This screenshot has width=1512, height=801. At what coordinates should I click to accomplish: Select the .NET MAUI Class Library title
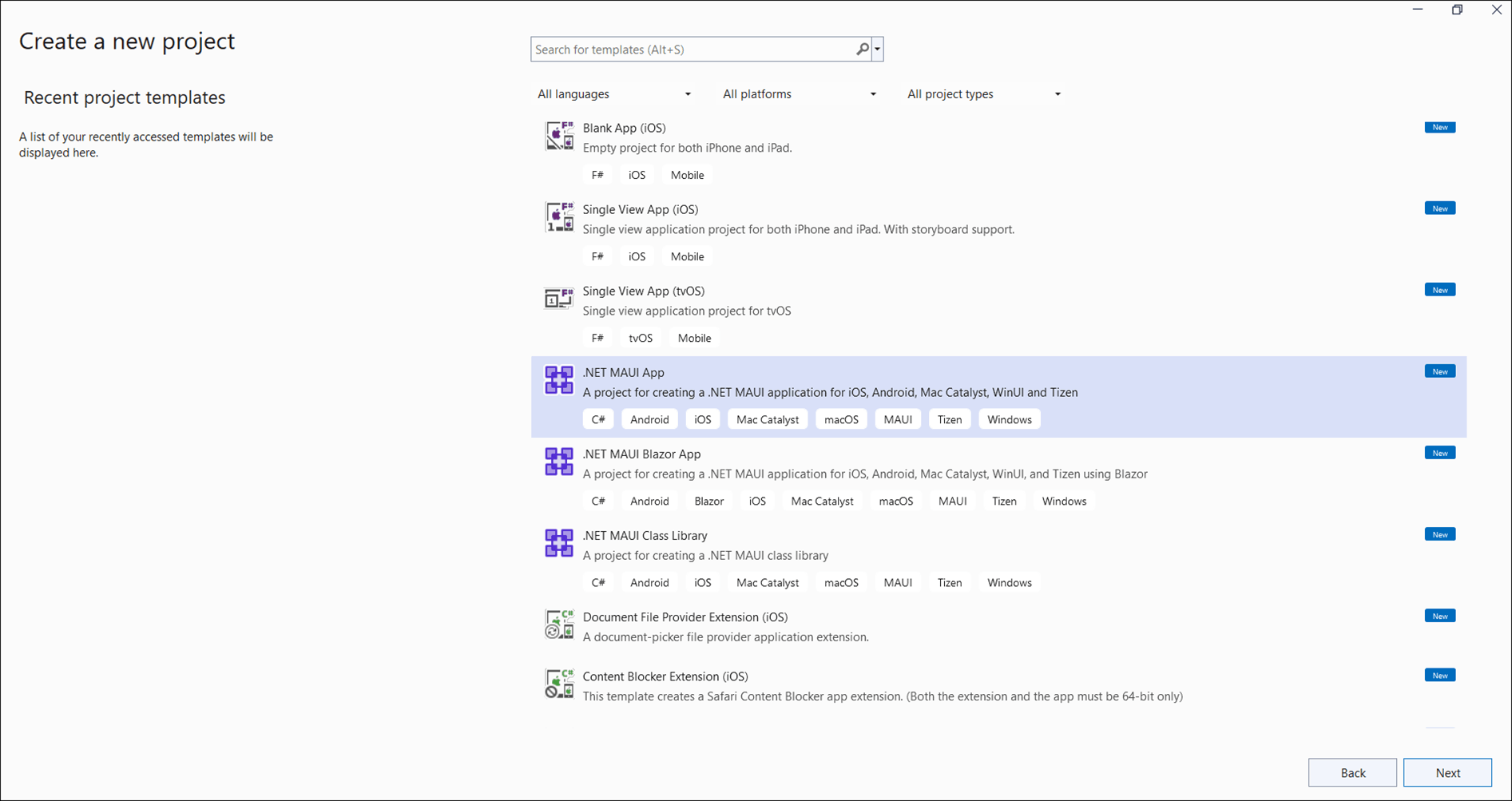(645, 535)
